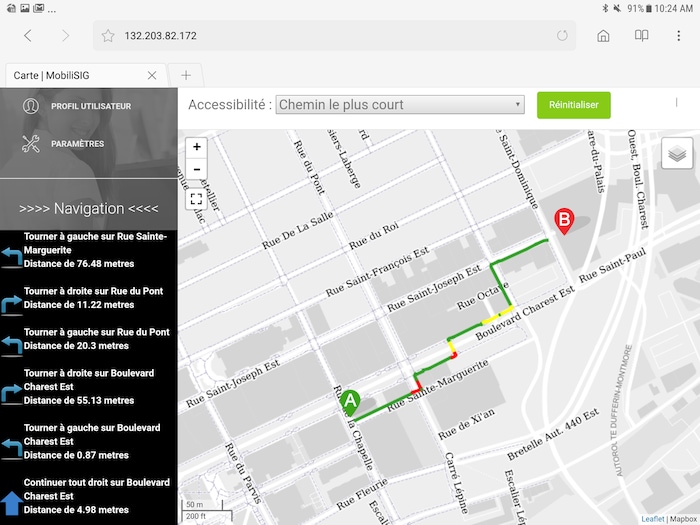Screen dimensions: 700x525
Task: Click the Rue De La Salle map label
Action: pos(298,230)
